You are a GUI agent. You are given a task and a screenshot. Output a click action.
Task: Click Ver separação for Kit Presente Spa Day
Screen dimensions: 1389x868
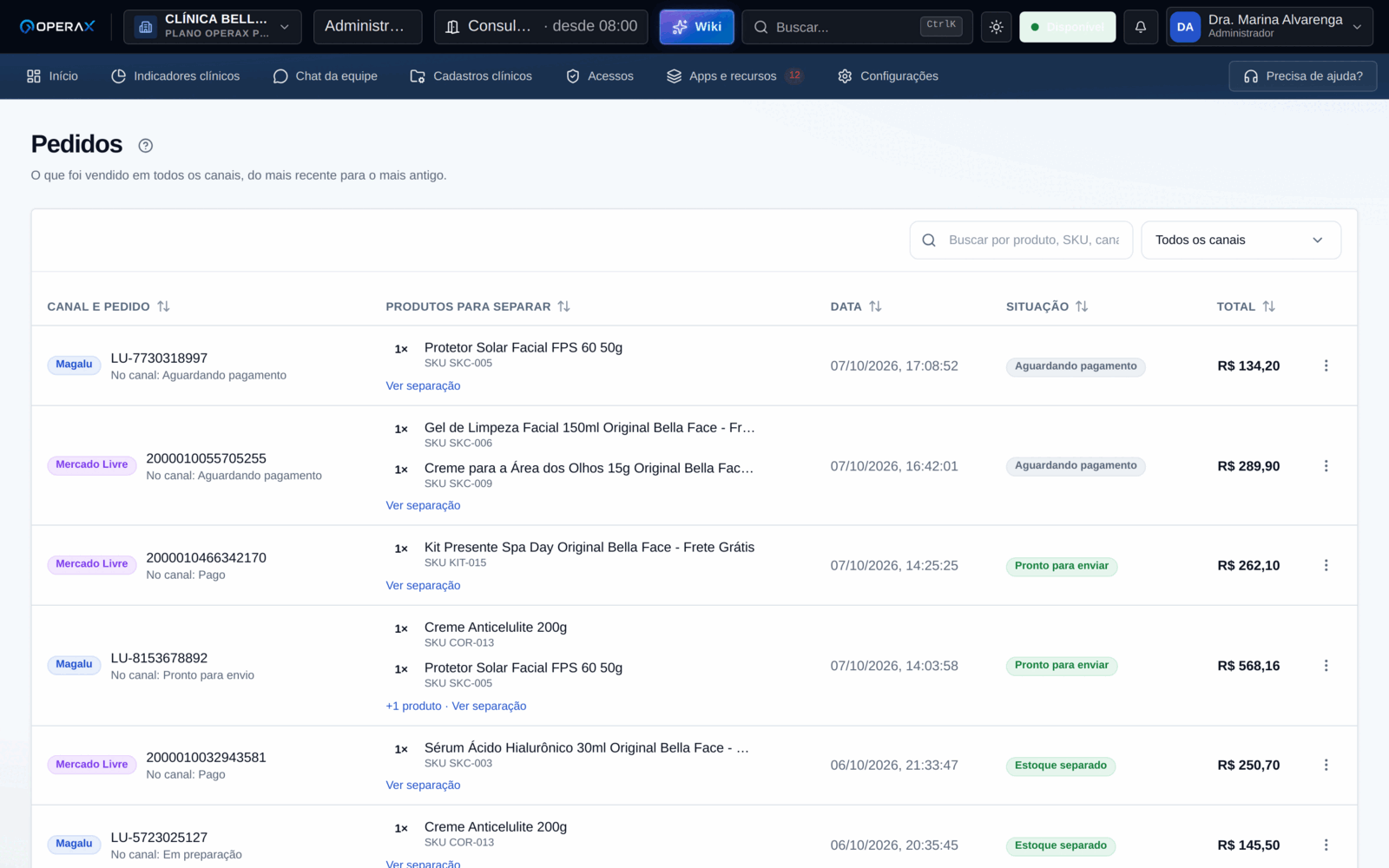(x=423, y=586)
